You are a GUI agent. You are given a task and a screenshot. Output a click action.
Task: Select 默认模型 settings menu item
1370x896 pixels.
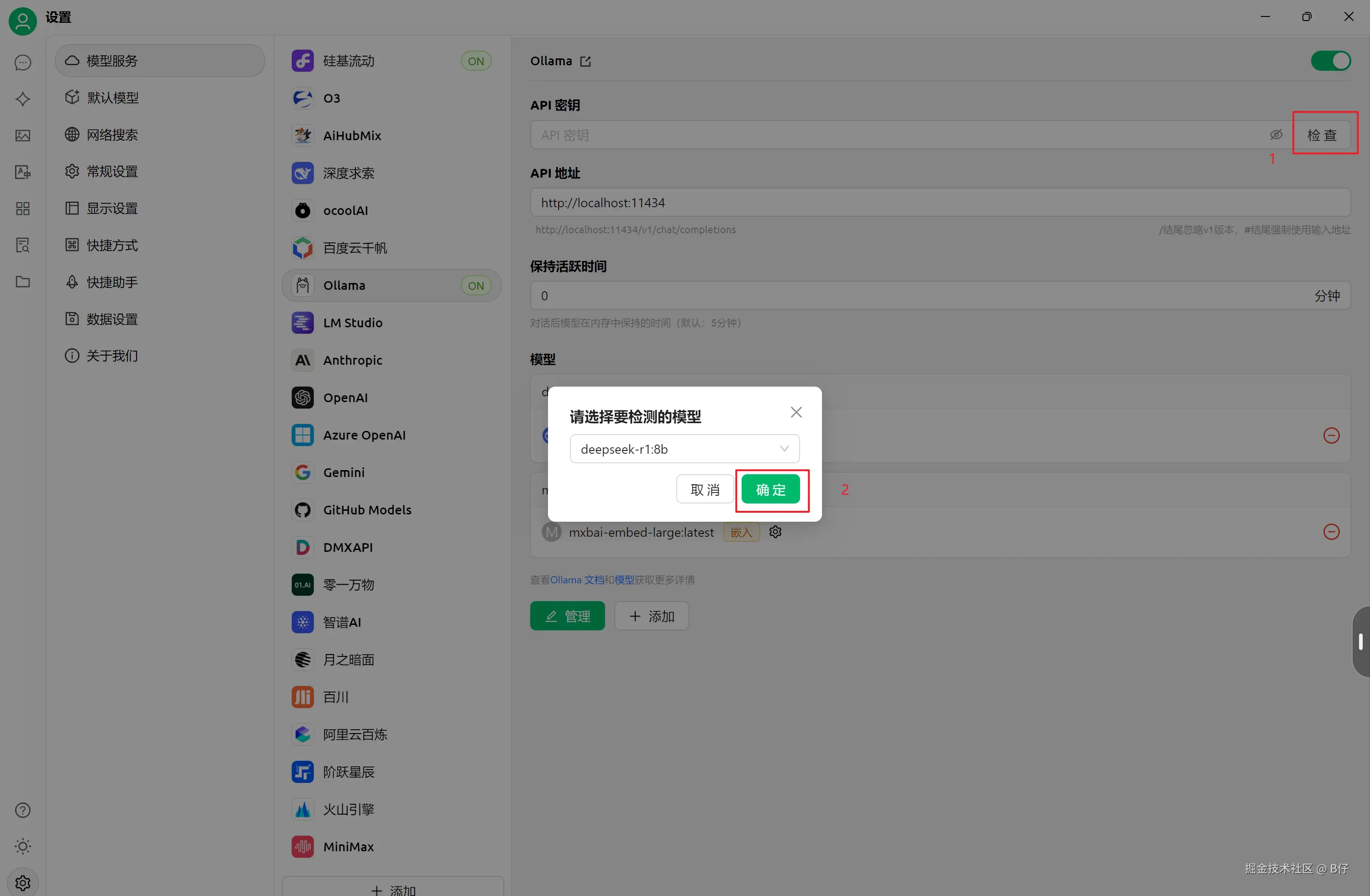(113, 97)
